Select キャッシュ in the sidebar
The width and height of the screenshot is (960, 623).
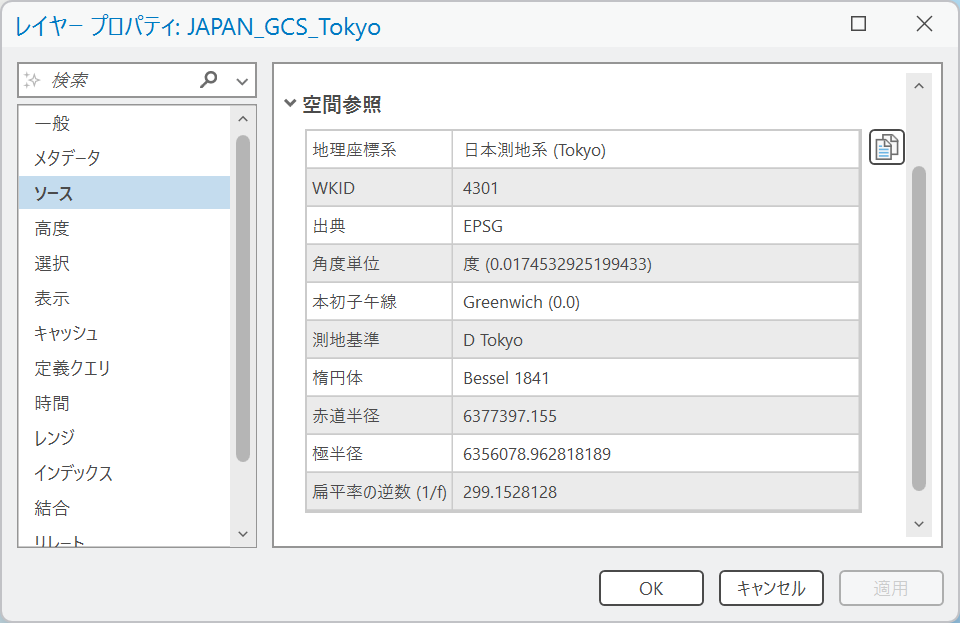[x=66, y=333]
